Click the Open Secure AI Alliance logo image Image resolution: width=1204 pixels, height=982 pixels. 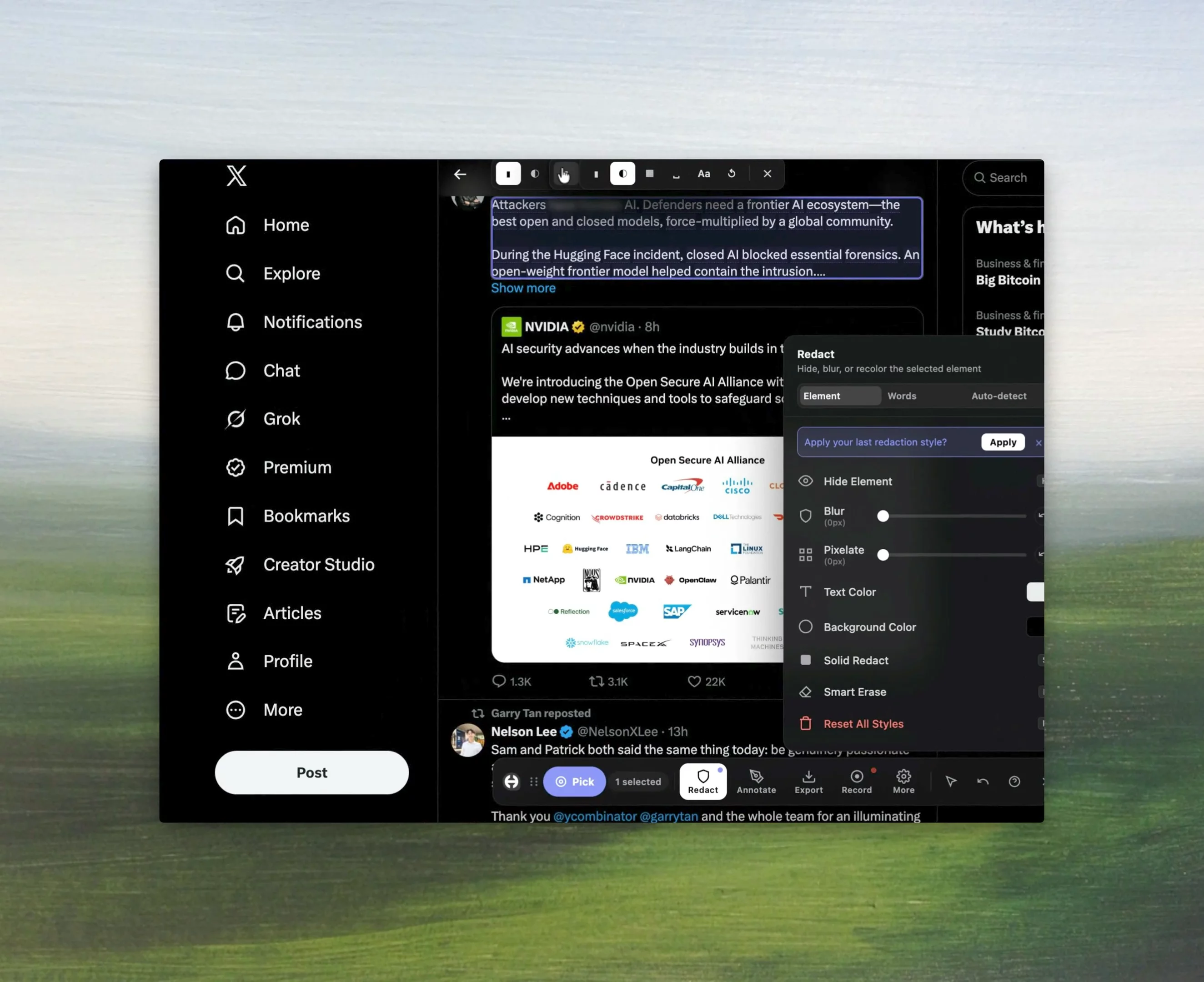pyautogui.click(x=637, y=549)
